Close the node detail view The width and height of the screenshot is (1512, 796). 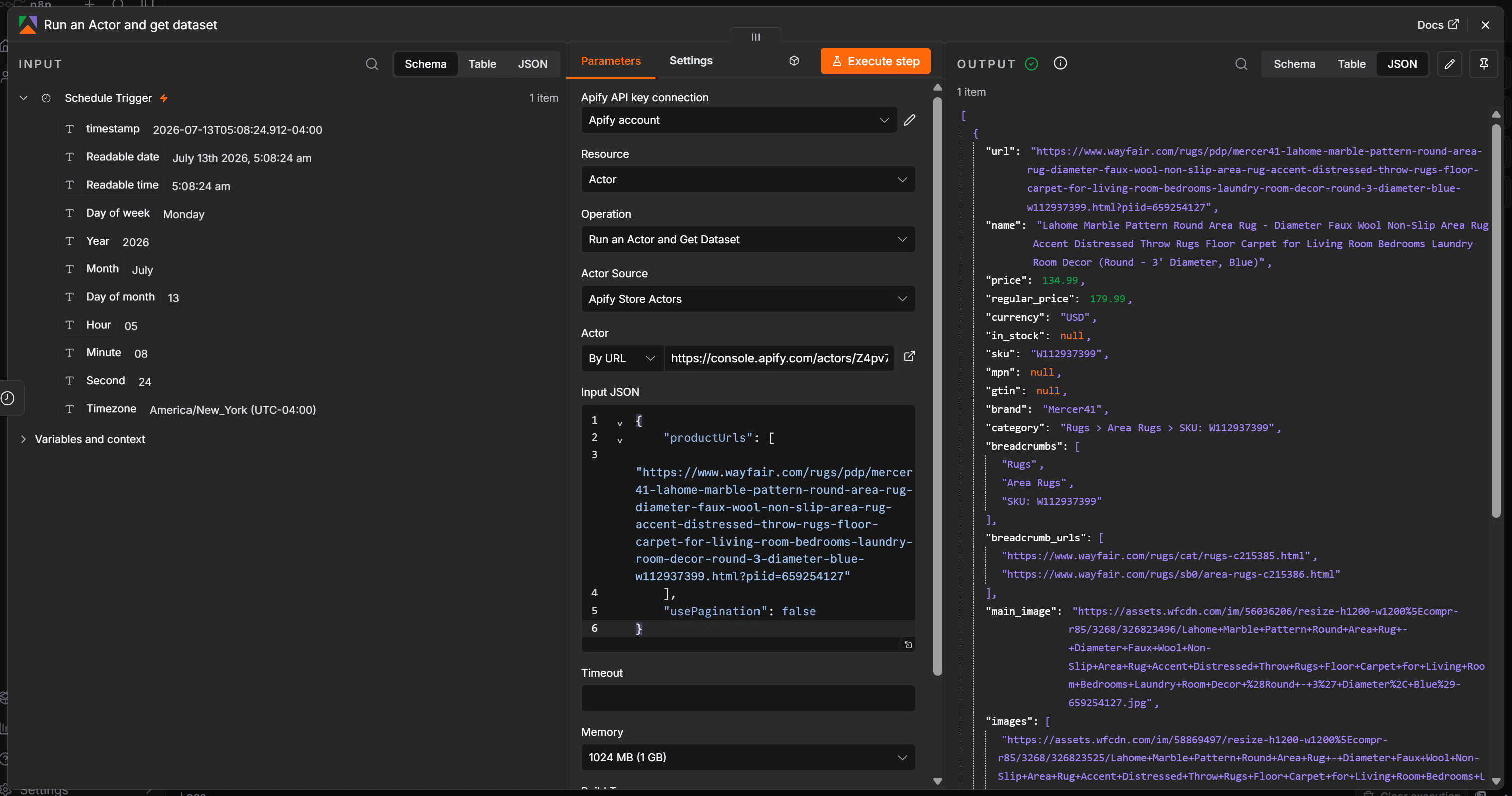1485,25
